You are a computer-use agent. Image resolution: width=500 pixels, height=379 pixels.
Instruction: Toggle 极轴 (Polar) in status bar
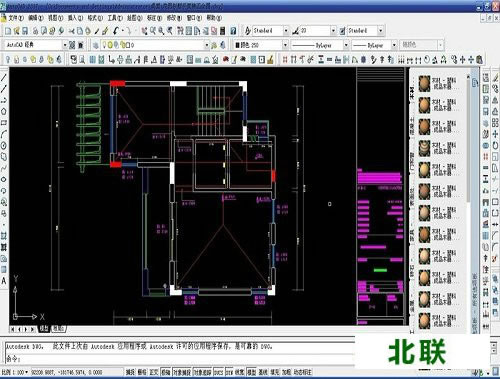pos(165,372)
